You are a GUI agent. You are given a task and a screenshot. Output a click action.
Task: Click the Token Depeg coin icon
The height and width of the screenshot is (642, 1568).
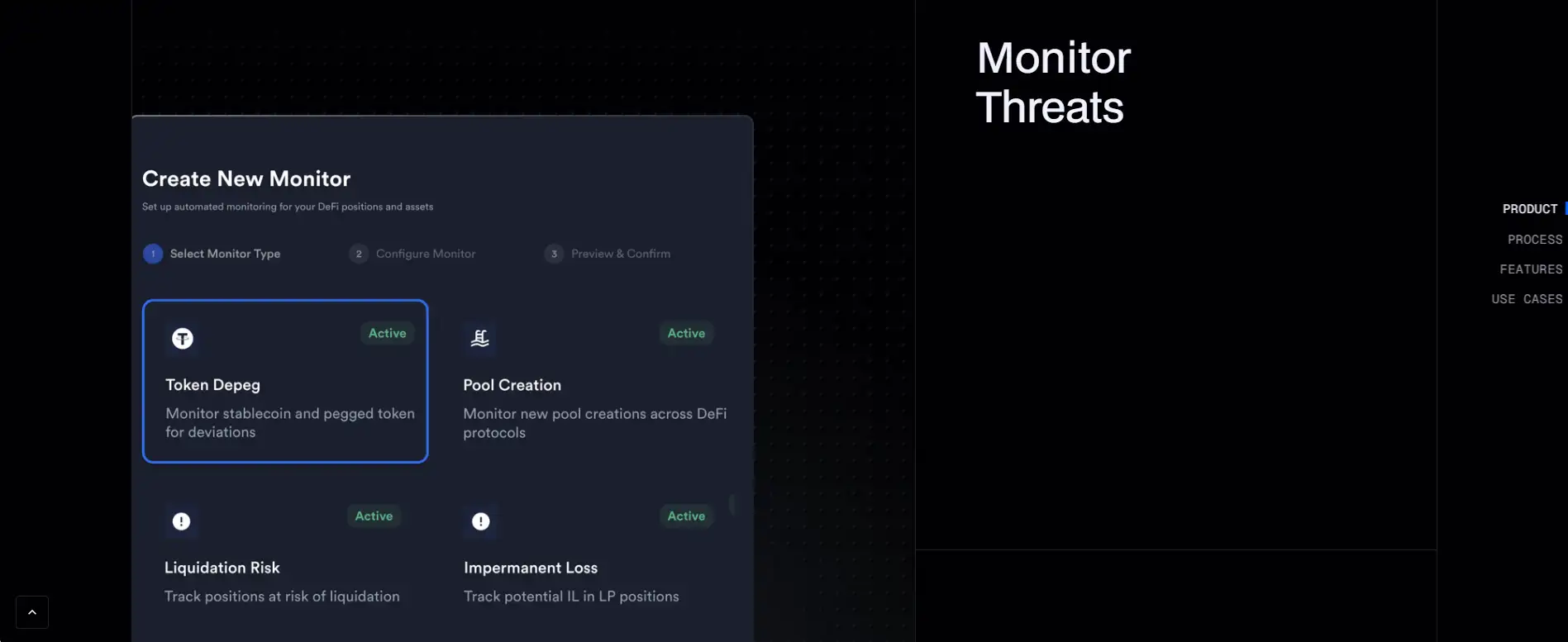point(183,339)
